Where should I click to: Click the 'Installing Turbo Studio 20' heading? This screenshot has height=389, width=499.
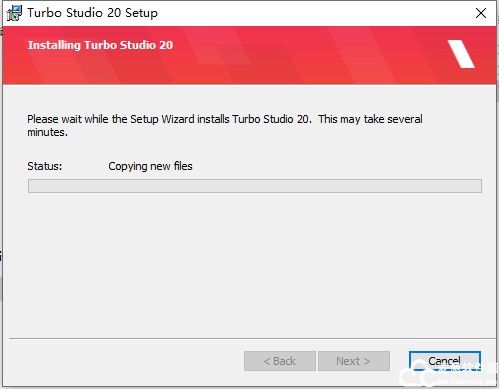point(100,45)
